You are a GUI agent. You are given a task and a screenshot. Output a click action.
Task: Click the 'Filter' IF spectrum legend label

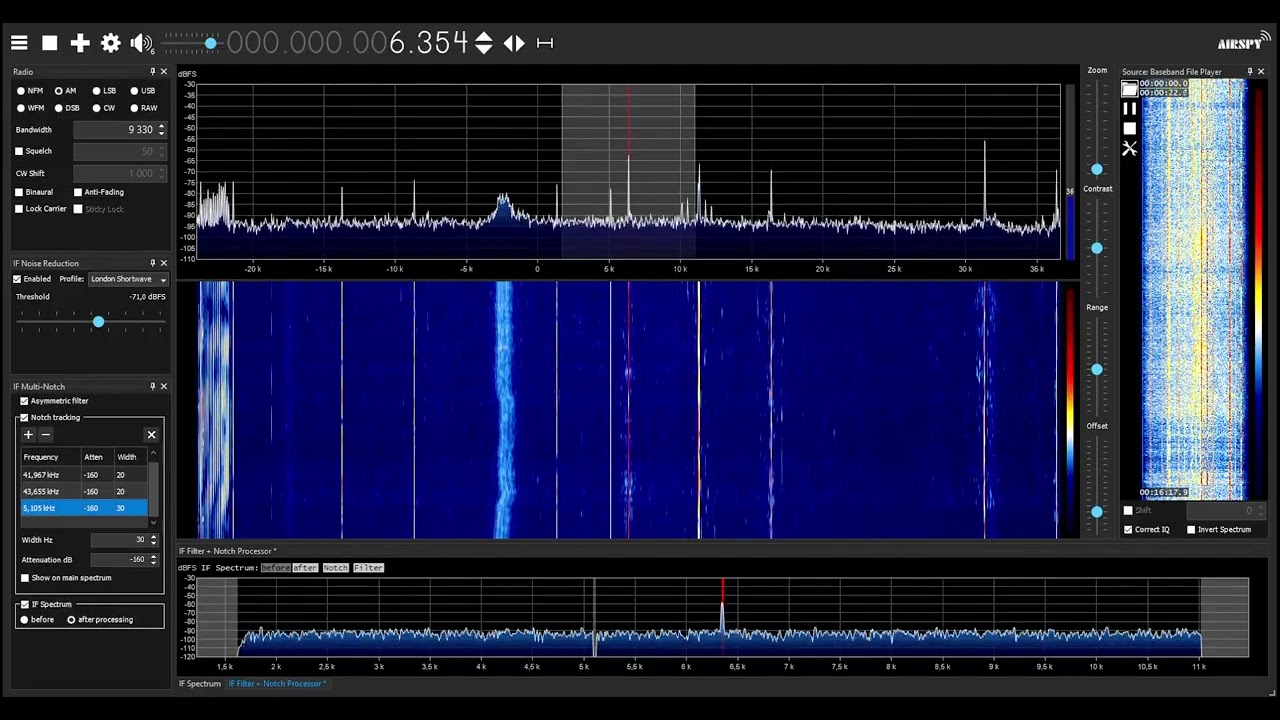point(368,568)
